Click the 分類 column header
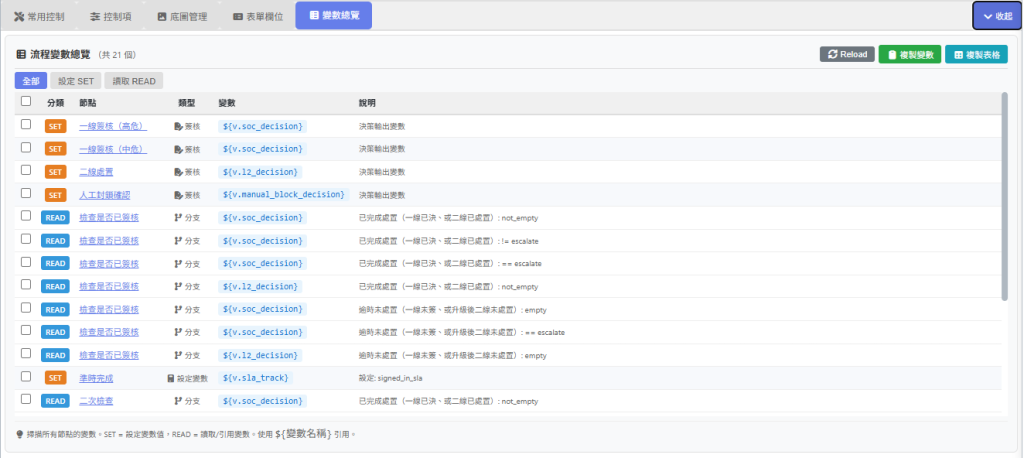 coord(56,103)
